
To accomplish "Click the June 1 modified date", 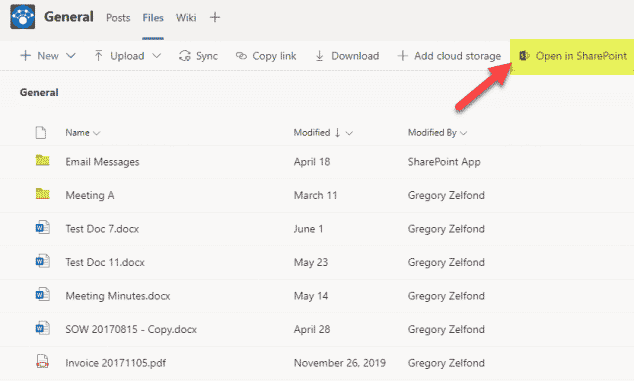I will tap(309, 229).
